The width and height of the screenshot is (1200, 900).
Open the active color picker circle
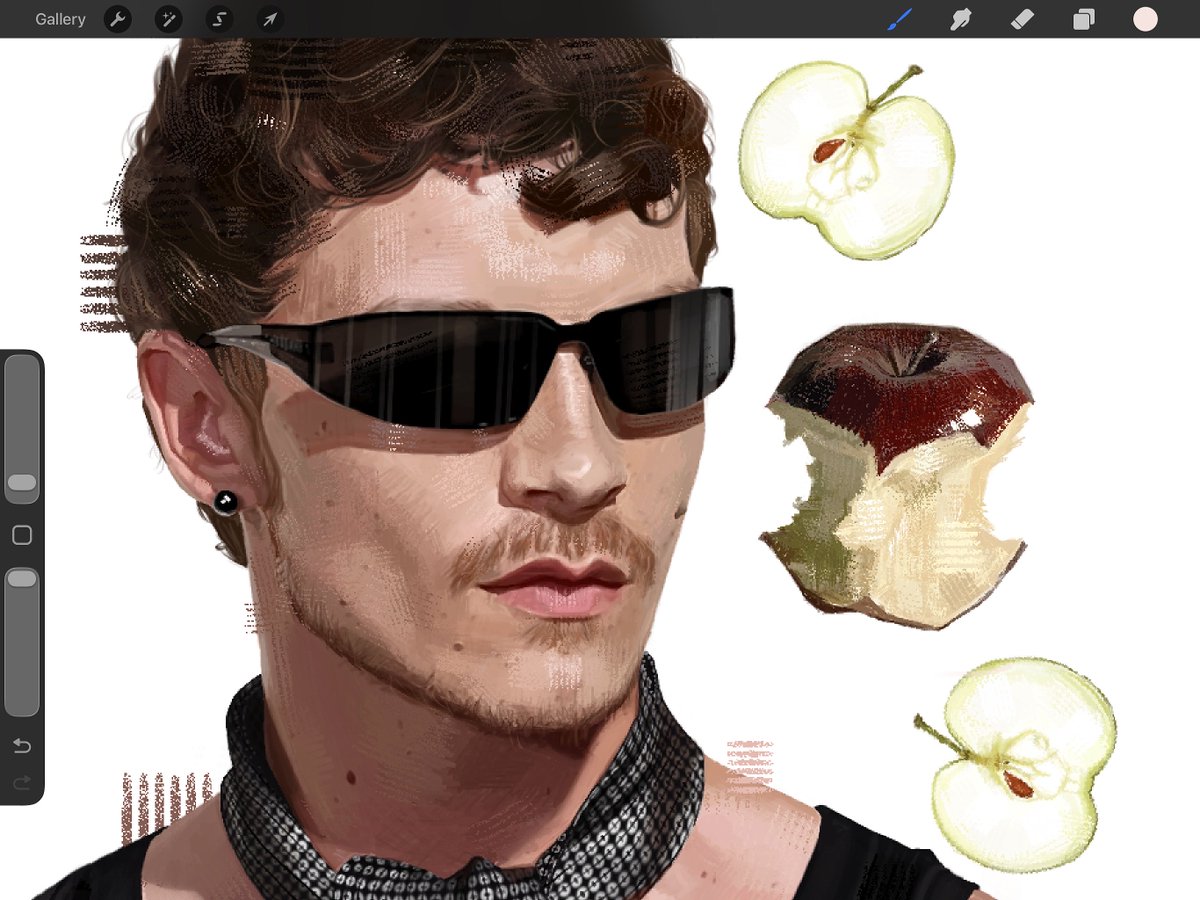tap(1145, 19)
